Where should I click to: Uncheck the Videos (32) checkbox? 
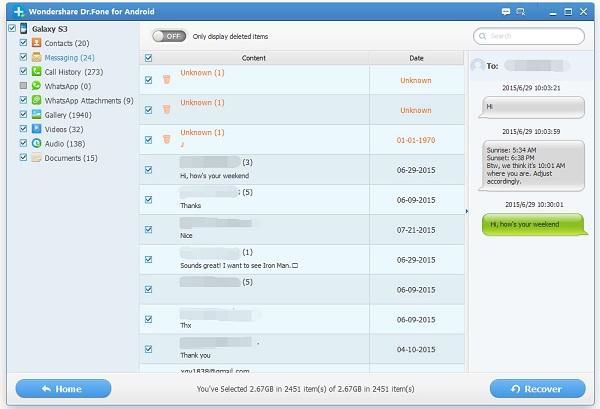(x=23, y=129)
